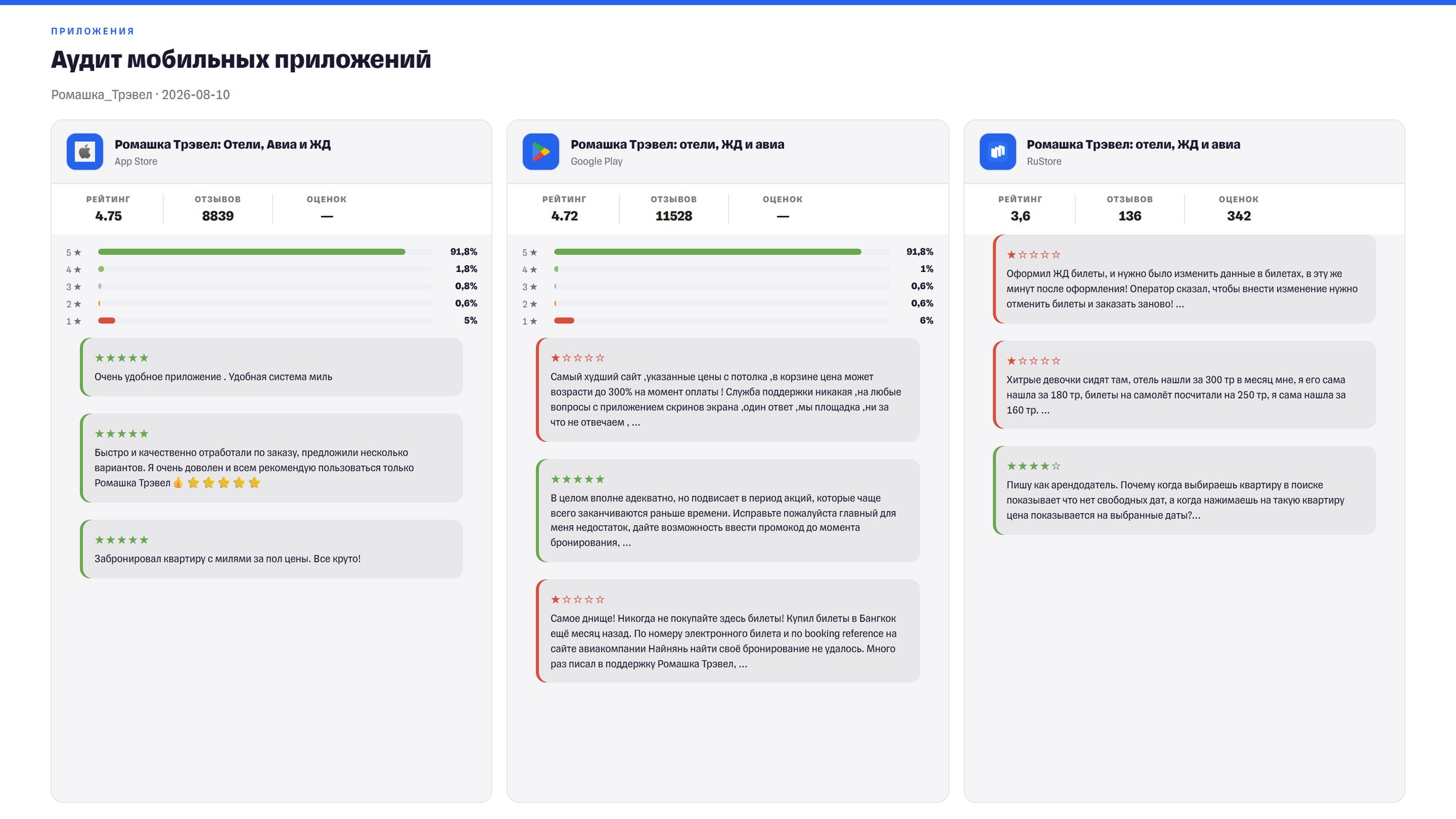Click the App Store '5 ★' row label

point(73,252)
